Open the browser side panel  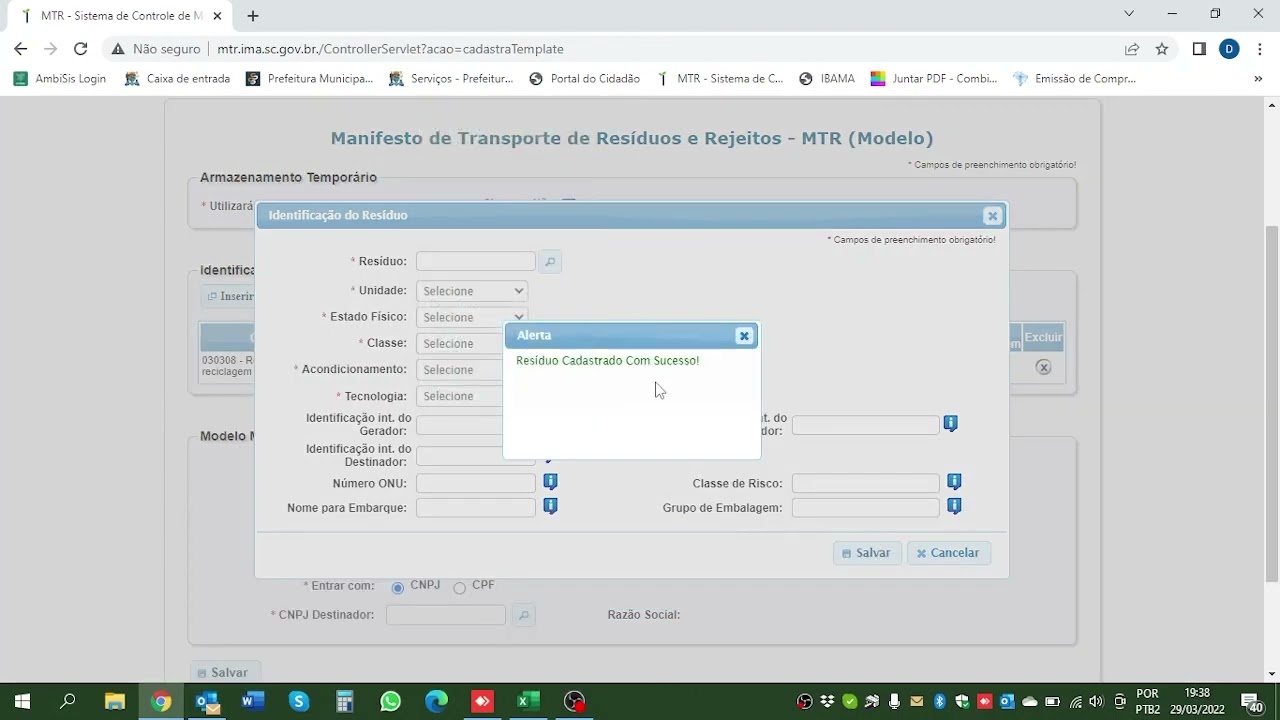tap(1199, 49)
